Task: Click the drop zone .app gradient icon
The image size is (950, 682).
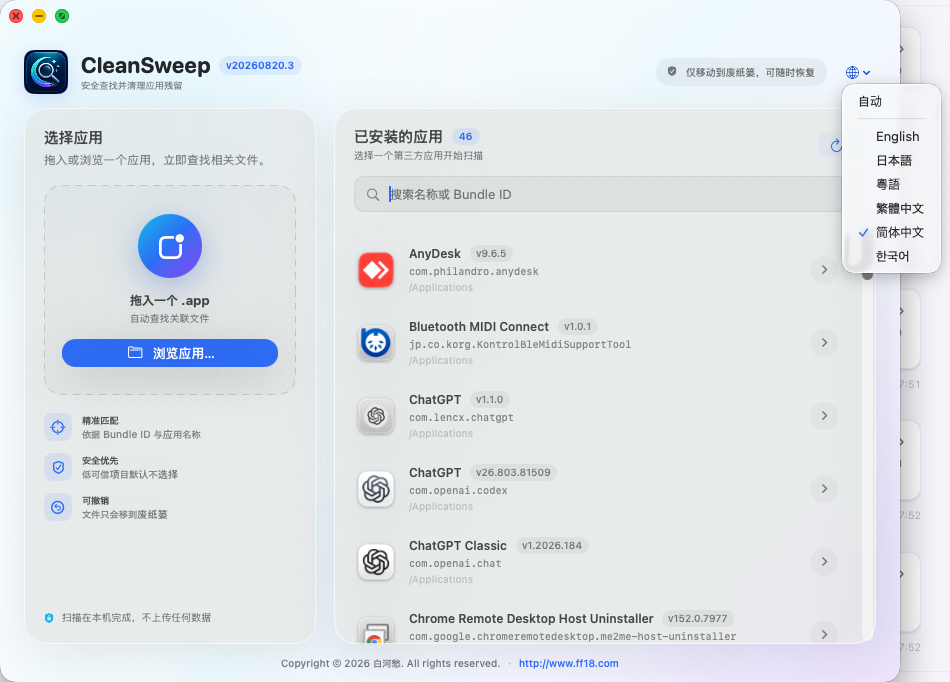Action: pos(170,246)
